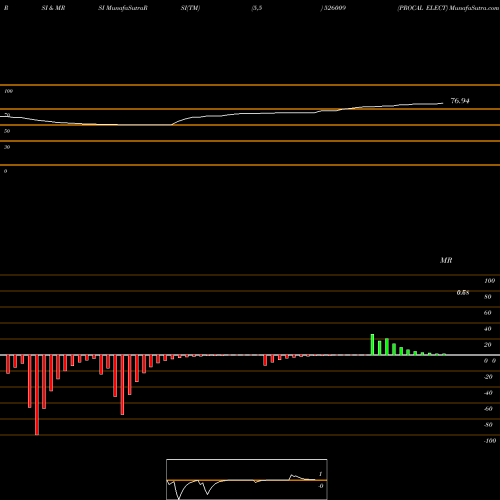Click the "(5,5" parameter text
Screen dimensions: 500x500
pyautogui.click(x=257, y=8)
